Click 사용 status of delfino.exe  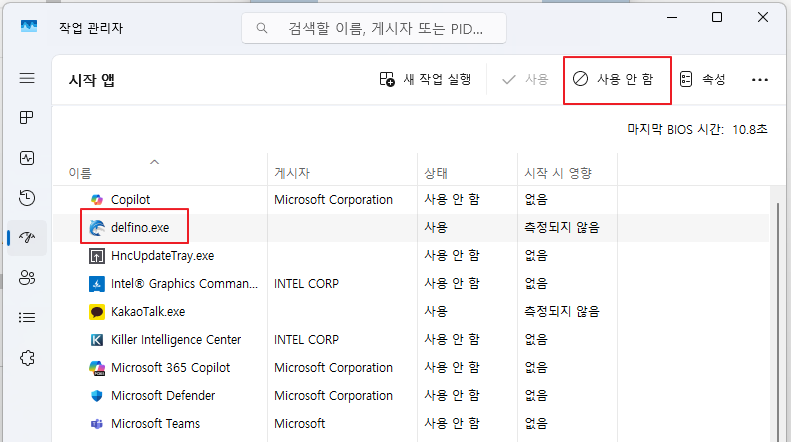click(x=436, y=228)
